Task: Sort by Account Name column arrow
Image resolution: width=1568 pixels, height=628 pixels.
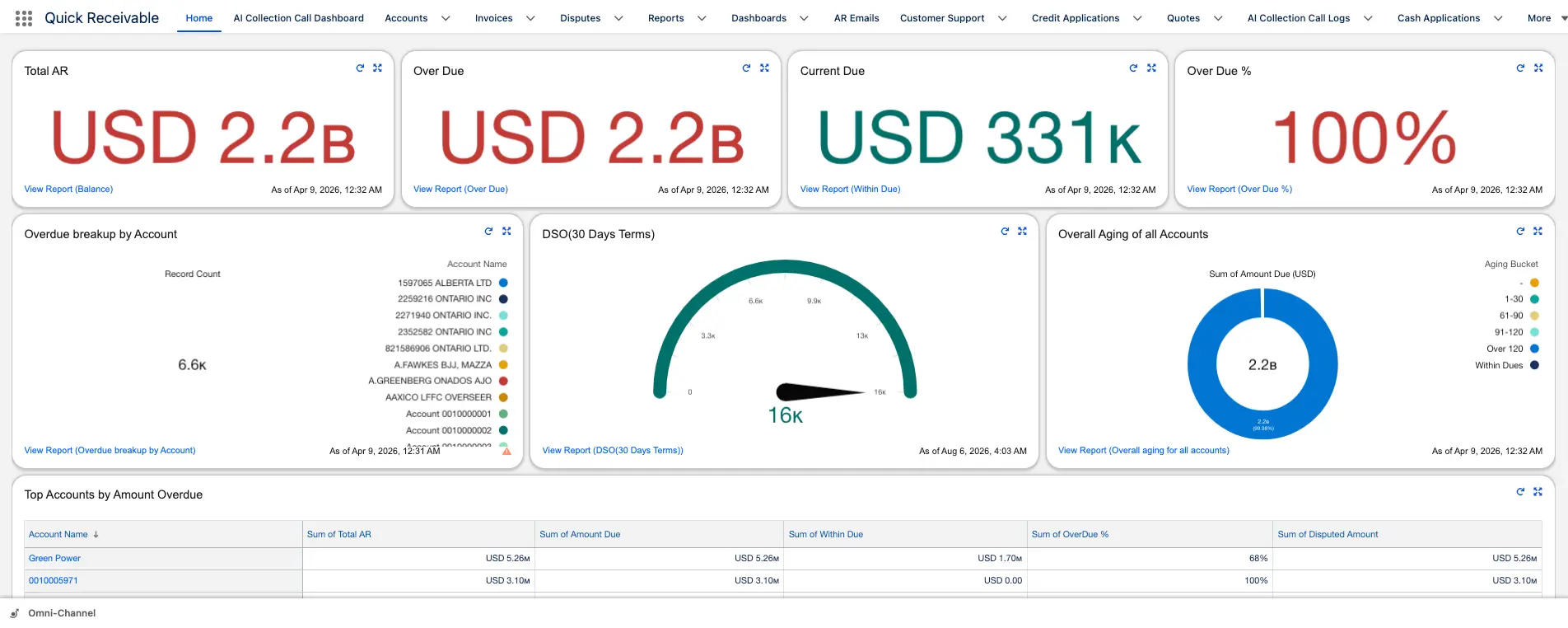Action: pyautogui.click(x=96, y=535)
